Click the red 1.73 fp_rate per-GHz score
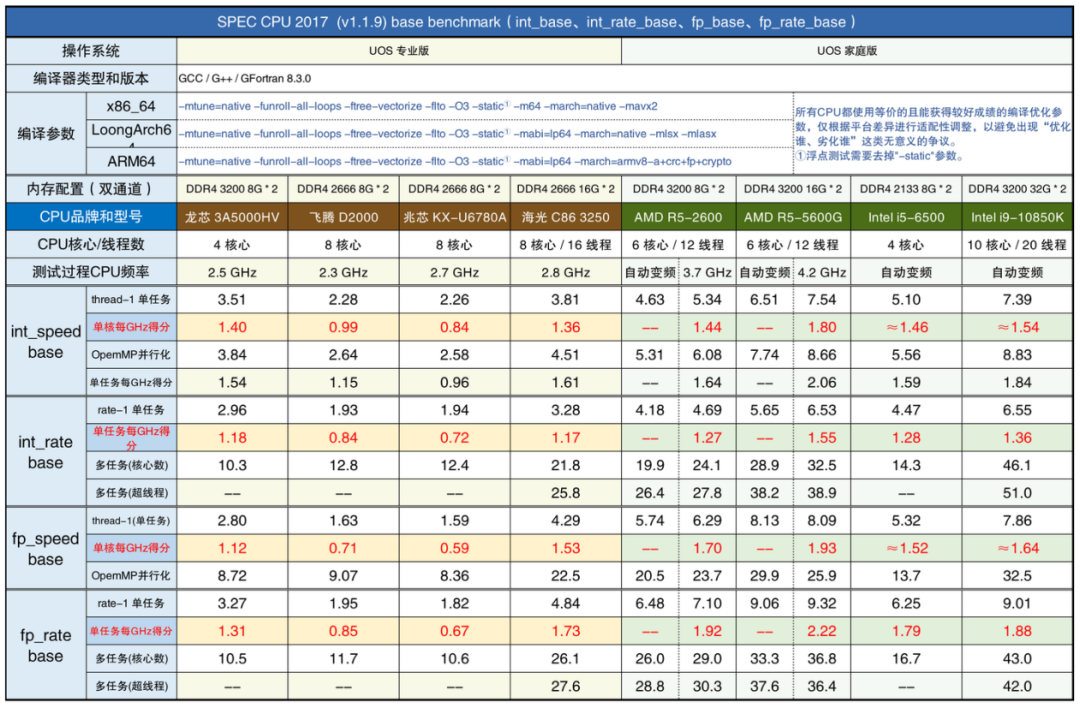This screenshot has width=1080, height=714. coord(565,631)
